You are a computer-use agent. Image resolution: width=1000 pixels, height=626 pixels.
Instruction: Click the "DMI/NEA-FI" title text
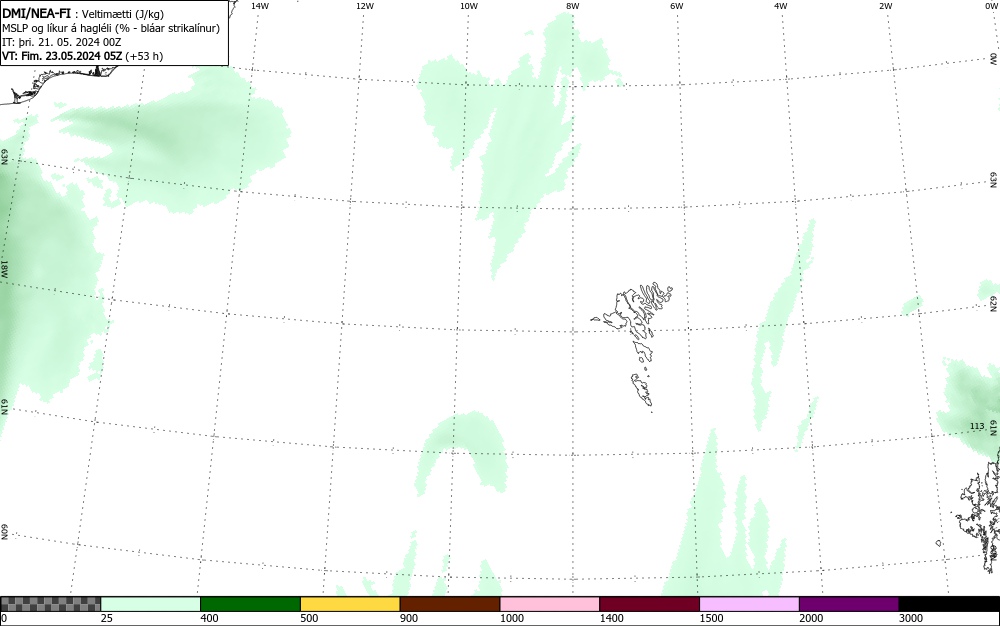point(36,12)
